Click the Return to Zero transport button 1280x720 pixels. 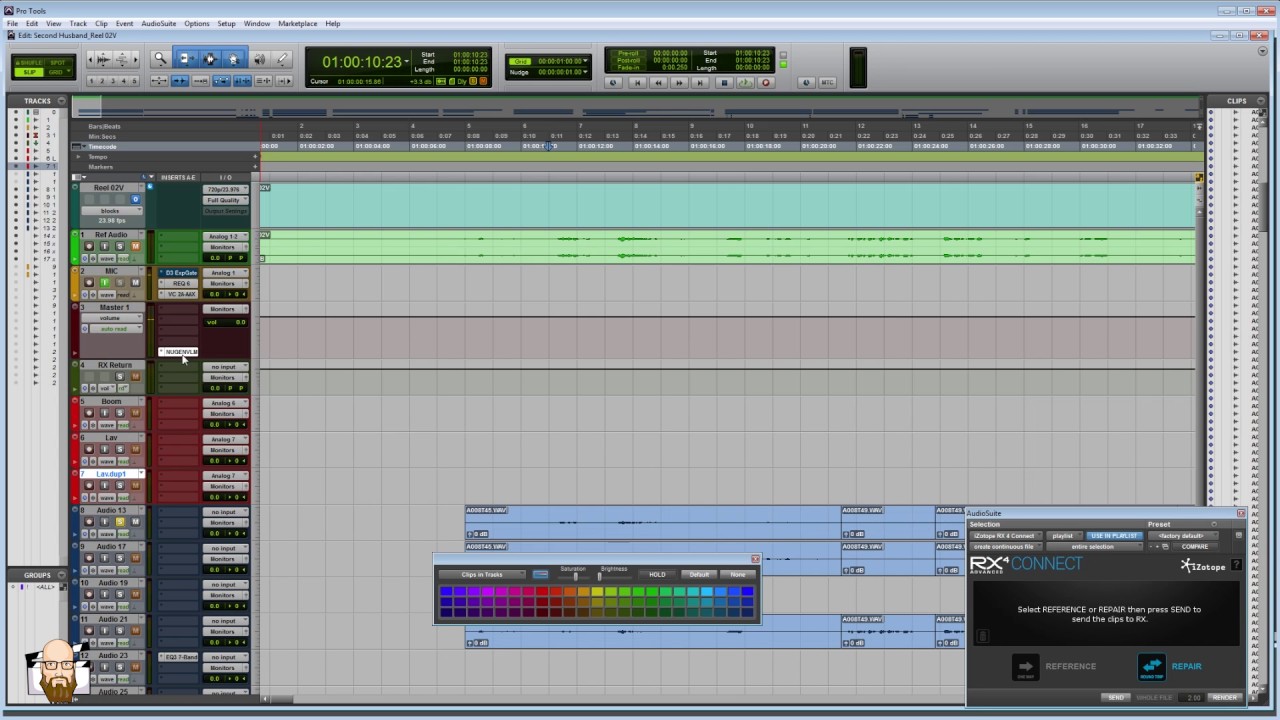coord(637,82)
